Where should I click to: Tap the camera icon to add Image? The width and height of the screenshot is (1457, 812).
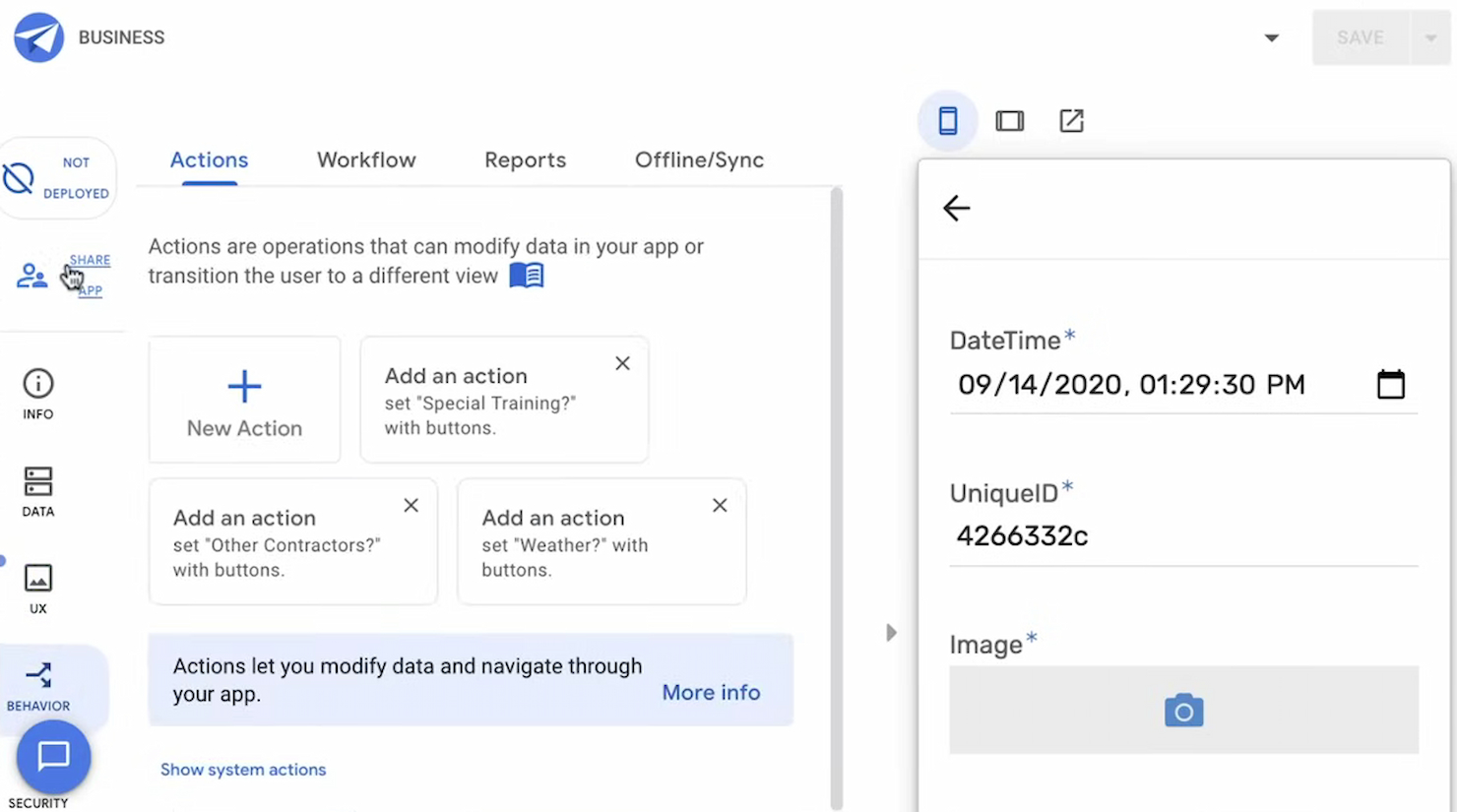tap(1183, 711)
